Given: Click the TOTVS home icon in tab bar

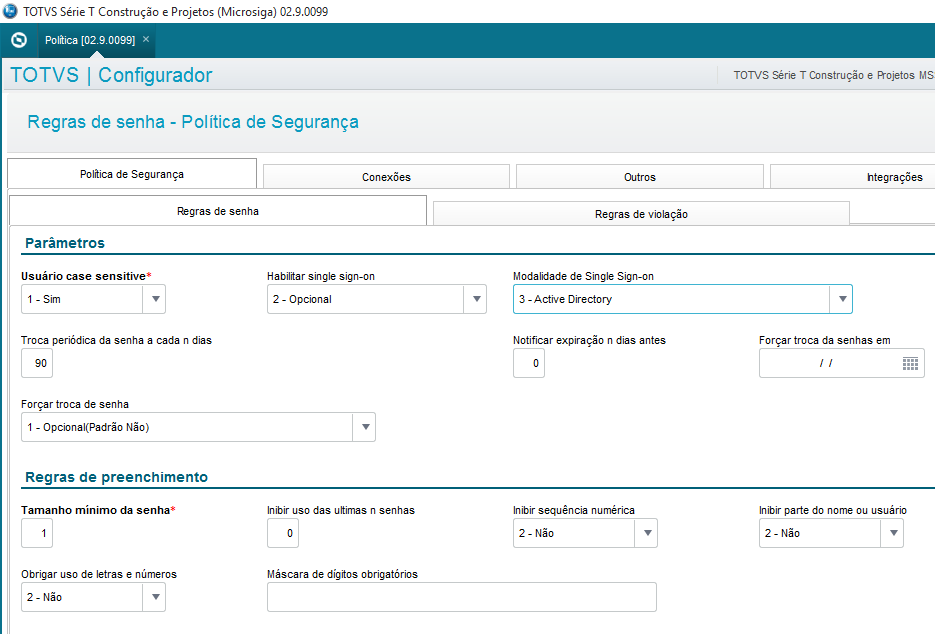Looking at the screenshot, I should [x=19, y=40].
